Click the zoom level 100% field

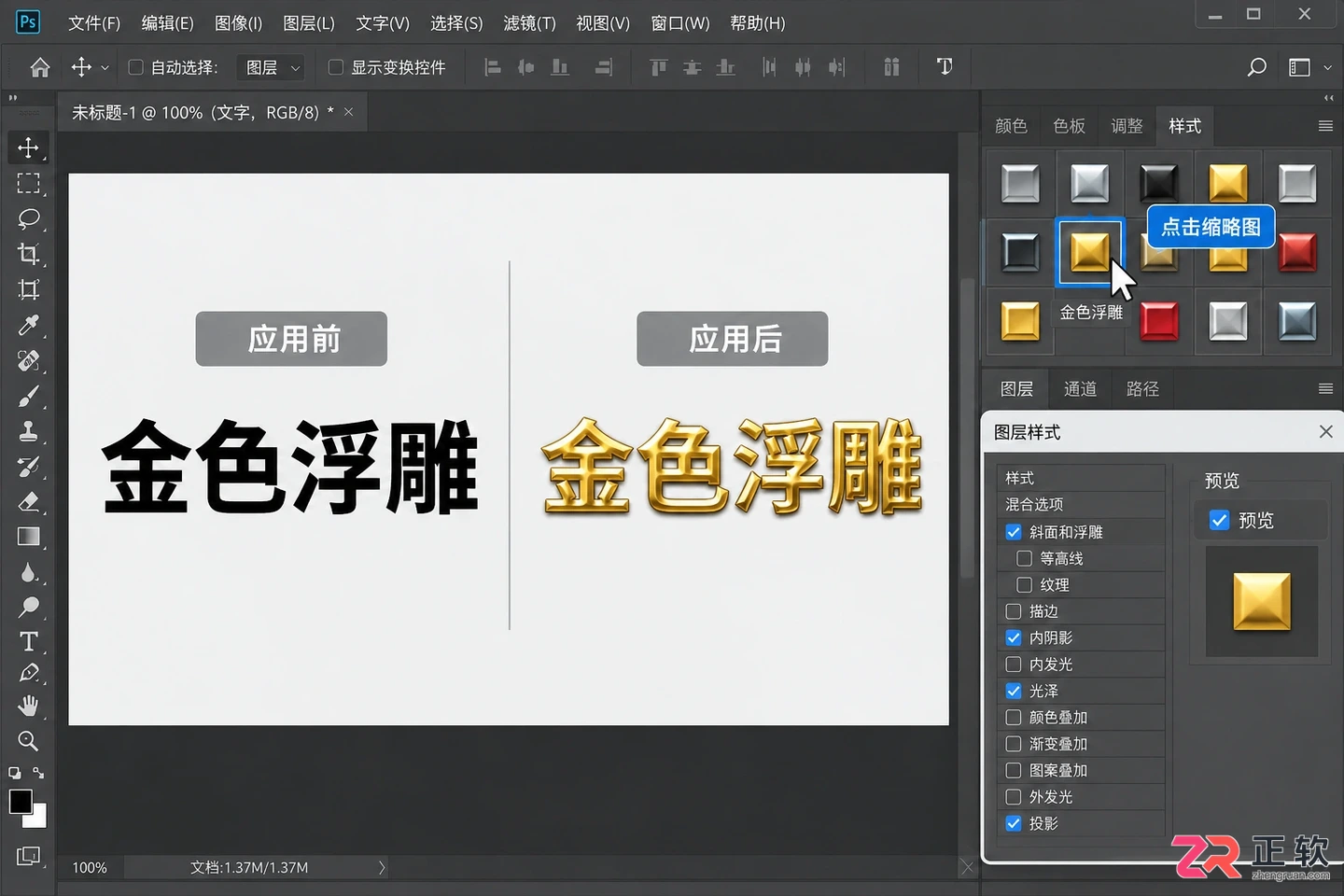(90, 867)
